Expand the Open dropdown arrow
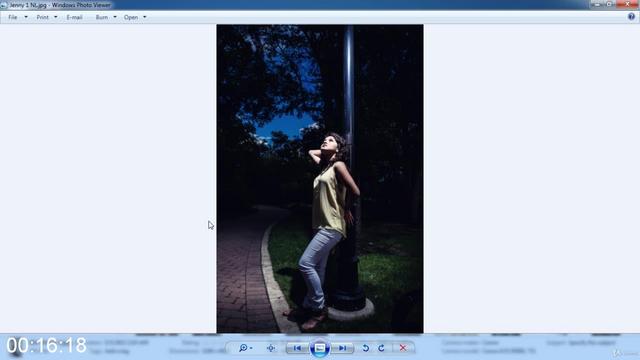The width and height of the screenshot is (640, 360). 144,17
